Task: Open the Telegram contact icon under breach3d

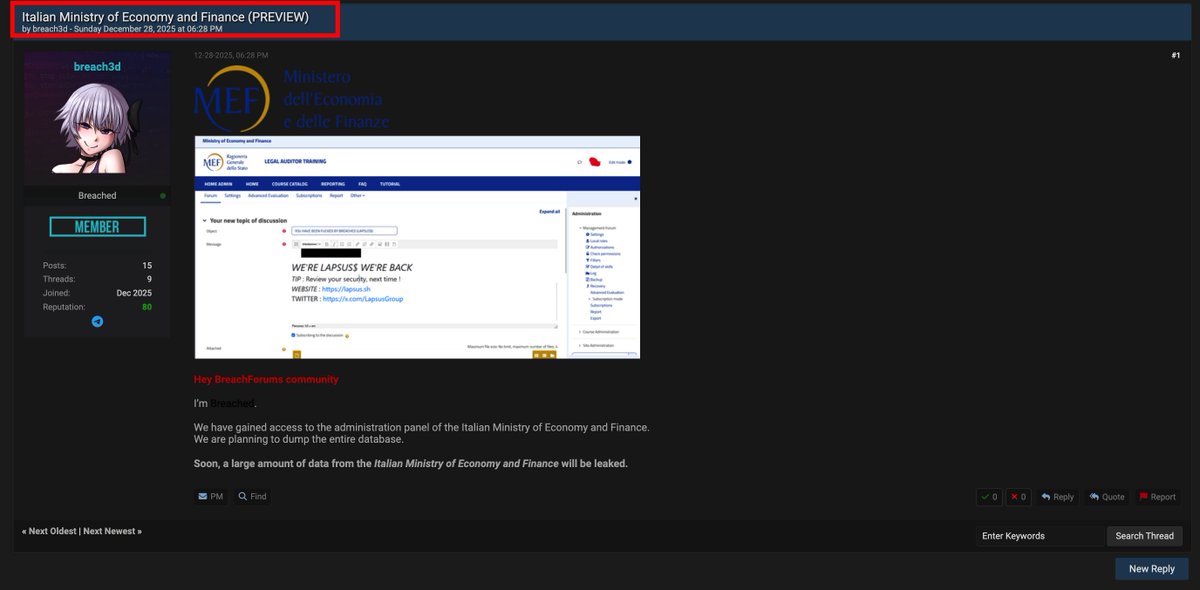Action: pos(97,322)
